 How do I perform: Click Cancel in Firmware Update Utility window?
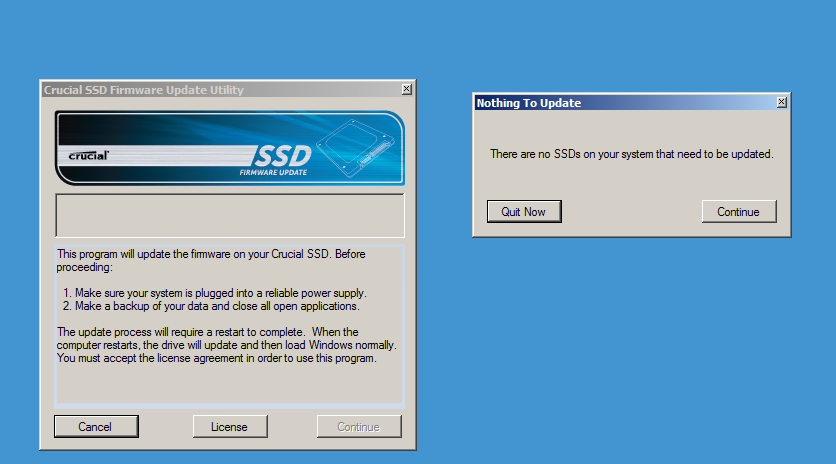pyautogui.click(x=96, y=427)
